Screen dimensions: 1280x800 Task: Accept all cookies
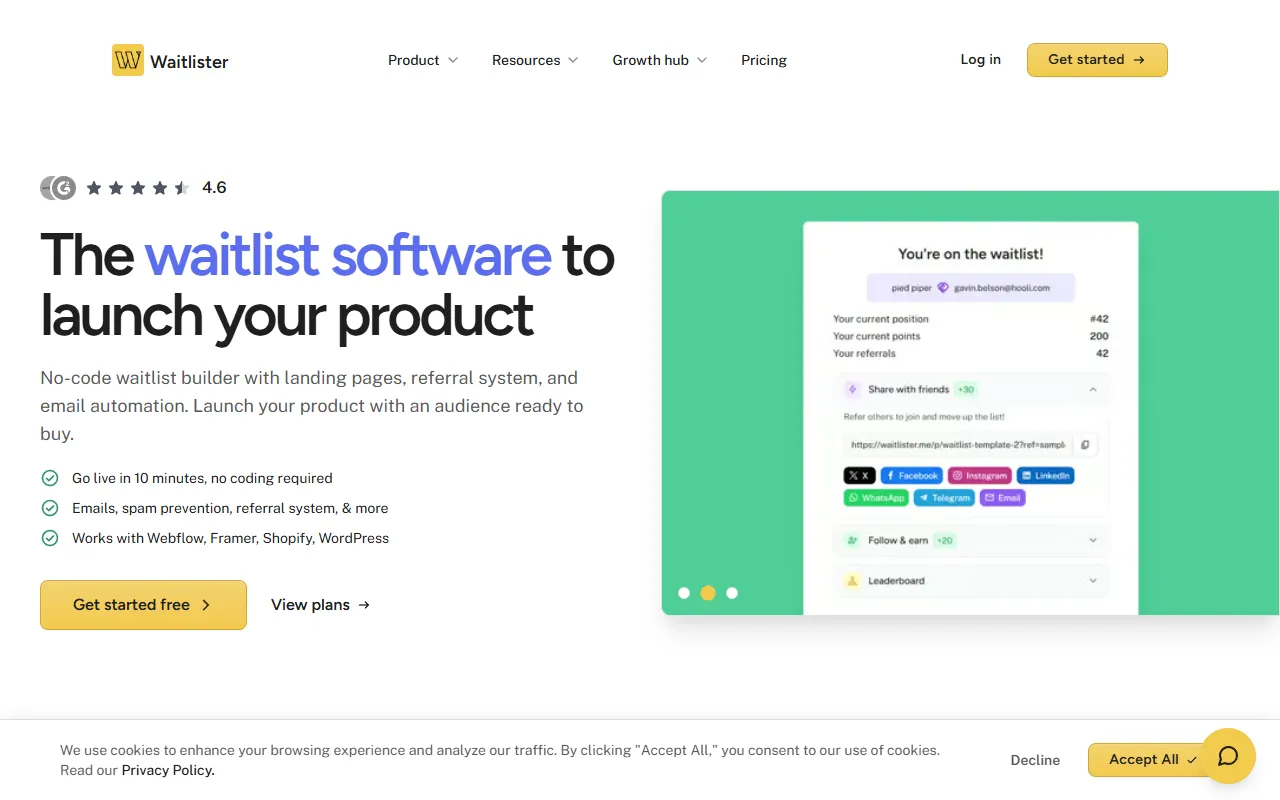(1152, 760)
